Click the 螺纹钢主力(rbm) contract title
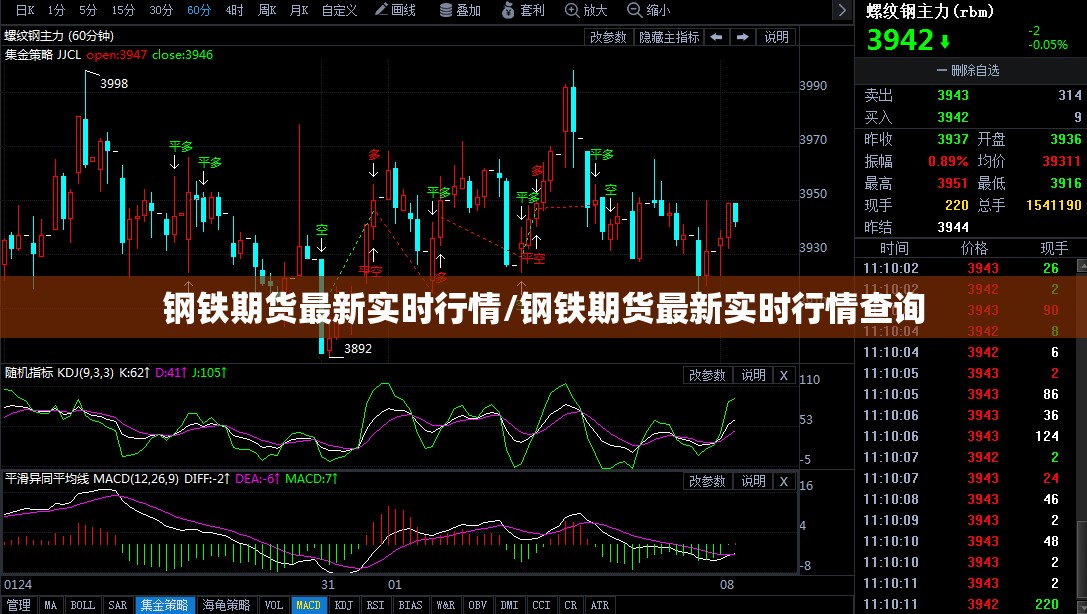1087x614 pixels. tap(930, 12)
